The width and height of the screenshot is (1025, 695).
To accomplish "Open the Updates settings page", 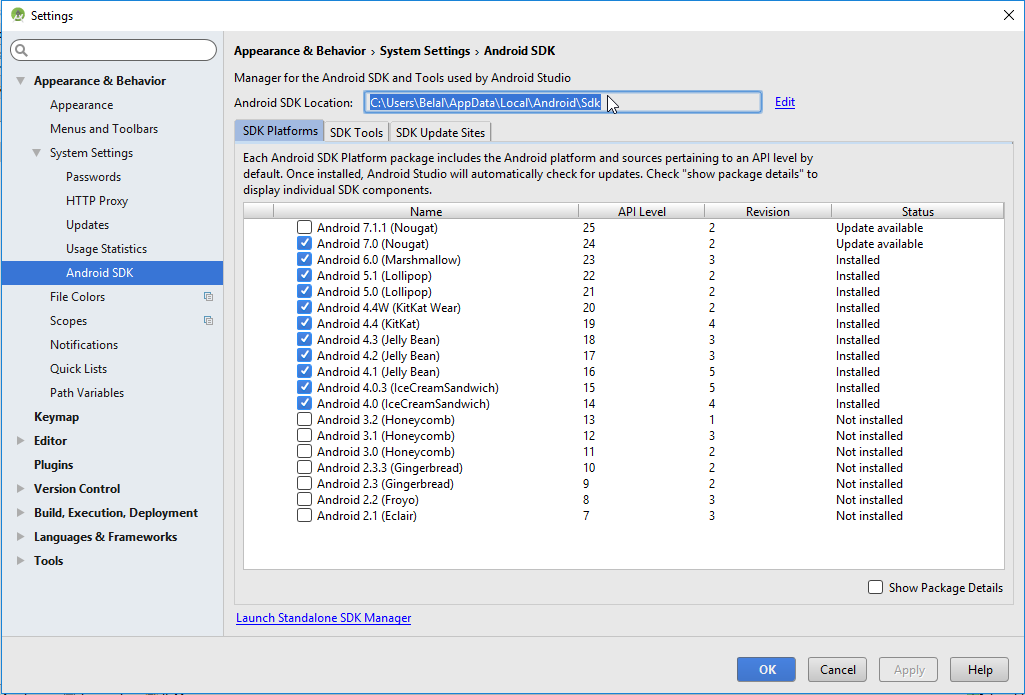I will click(x=88, y=225).
